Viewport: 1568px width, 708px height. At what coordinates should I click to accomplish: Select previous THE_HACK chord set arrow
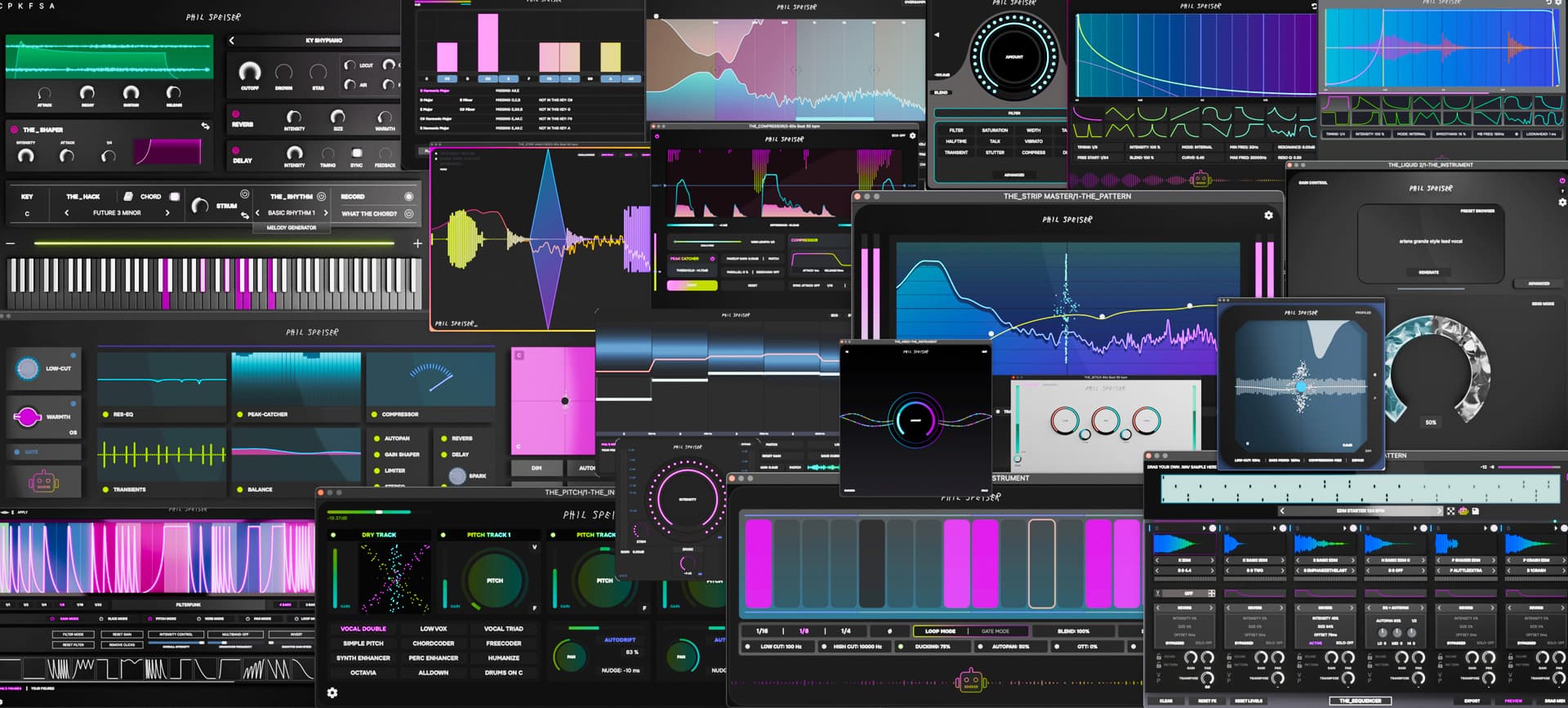[x=67, y=213]
